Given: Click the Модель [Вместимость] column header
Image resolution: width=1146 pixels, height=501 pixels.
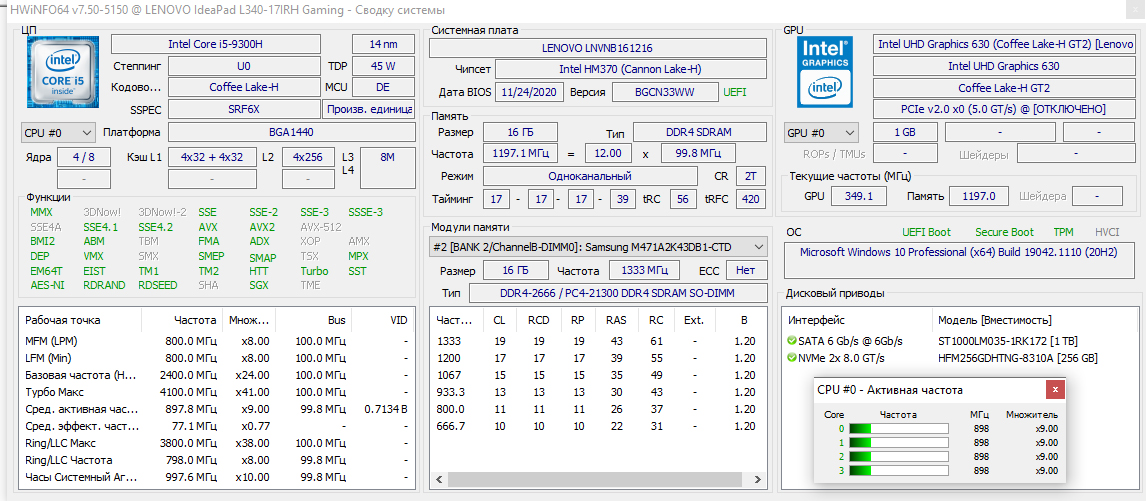Looking at the screenshot, I should pyautogui.click(x=995, y=320).
